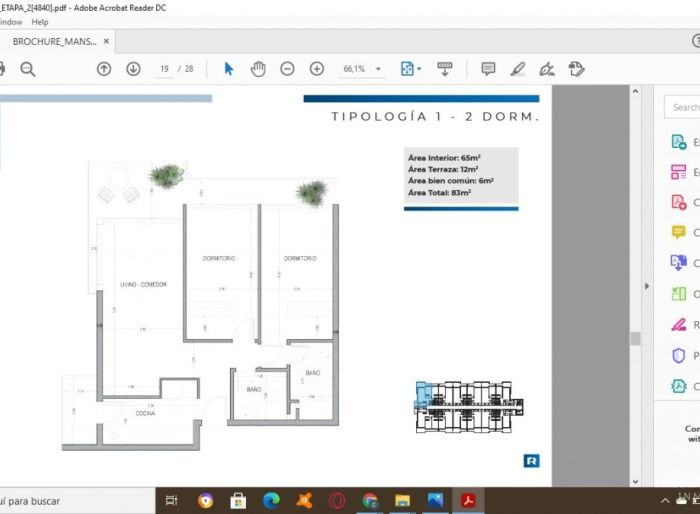Select the arrow selection tool
Viewport: 700px width, 514px height.
(x=229, y=69)
